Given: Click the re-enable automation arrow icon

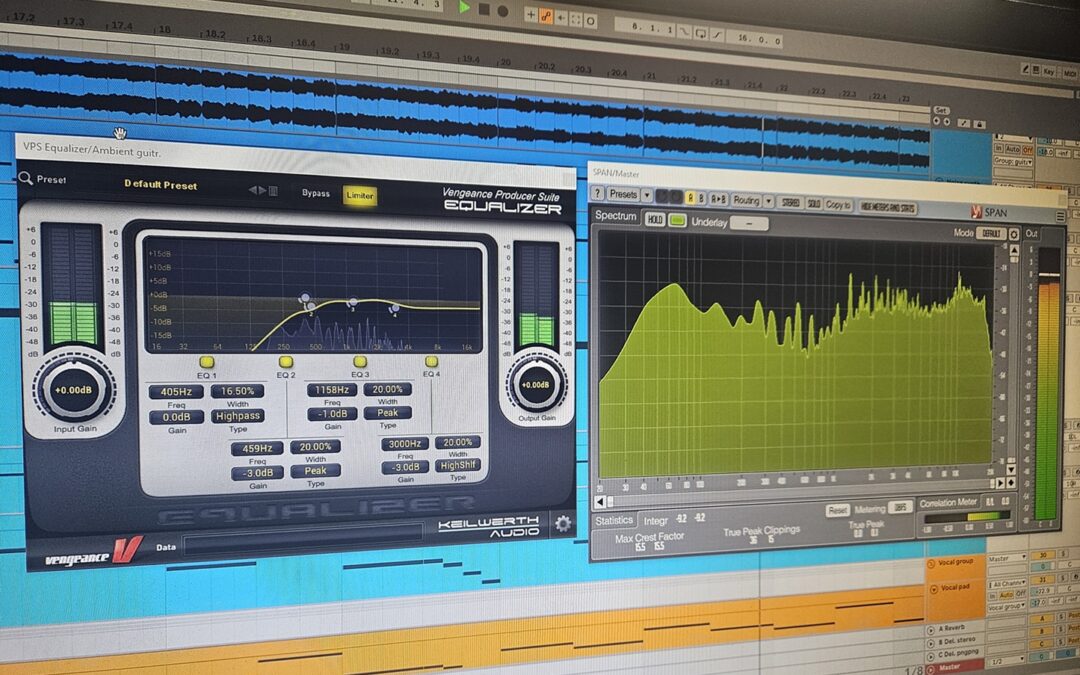Looking at the screenshot, I should pos(561,18).
